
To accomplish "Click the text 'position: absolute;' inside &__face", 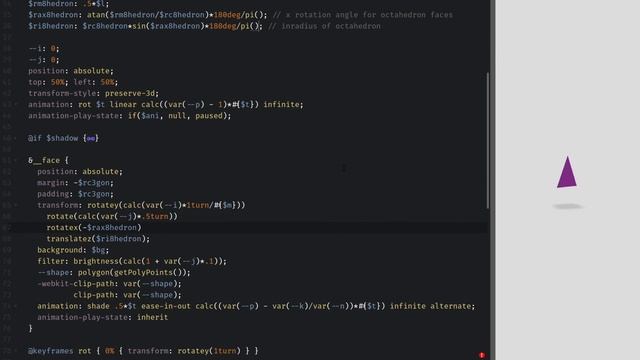I will click(80, 172).
